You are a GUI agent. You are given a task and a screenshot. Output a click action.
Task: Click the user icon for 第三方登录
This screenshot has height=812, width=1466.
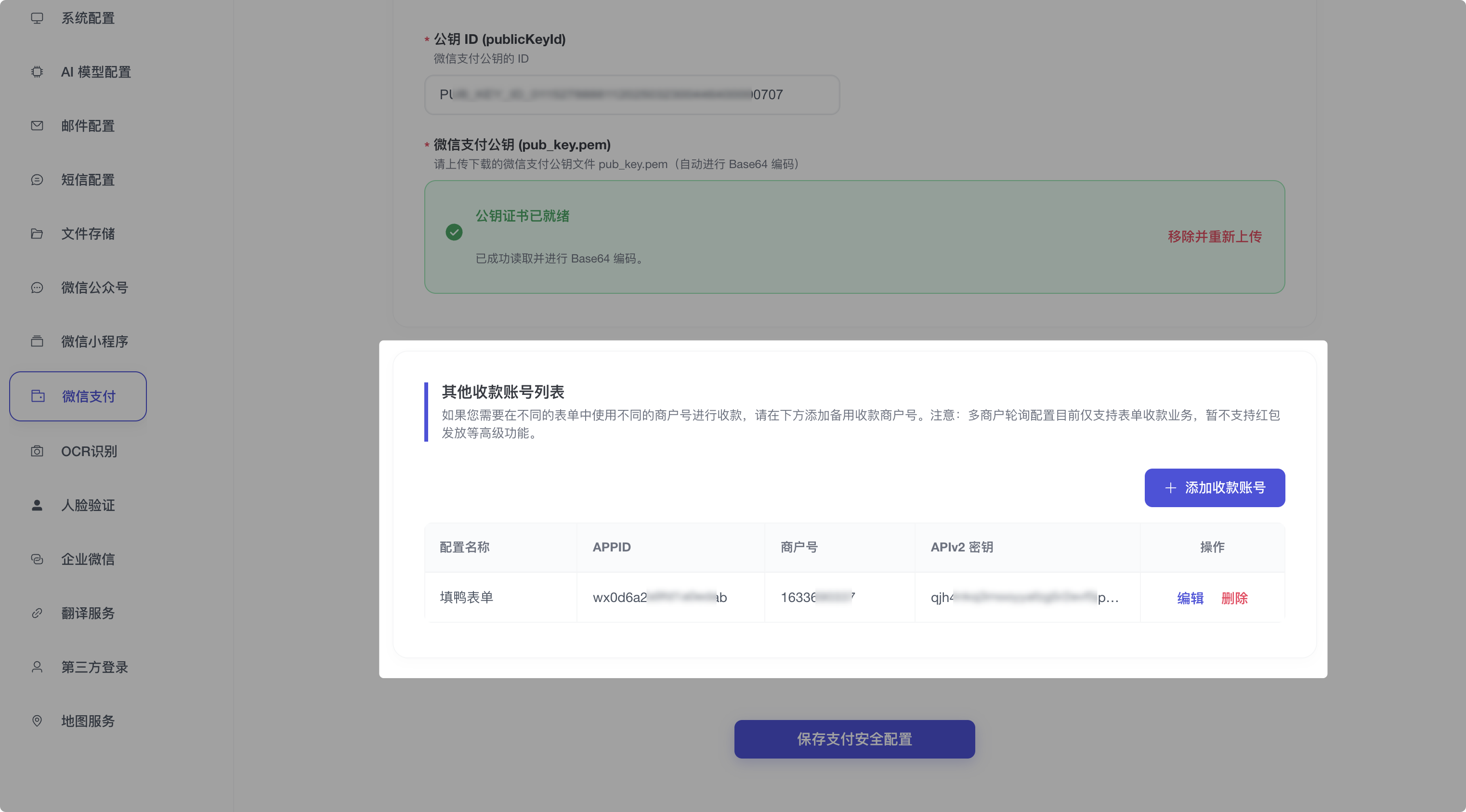point(37,667)
